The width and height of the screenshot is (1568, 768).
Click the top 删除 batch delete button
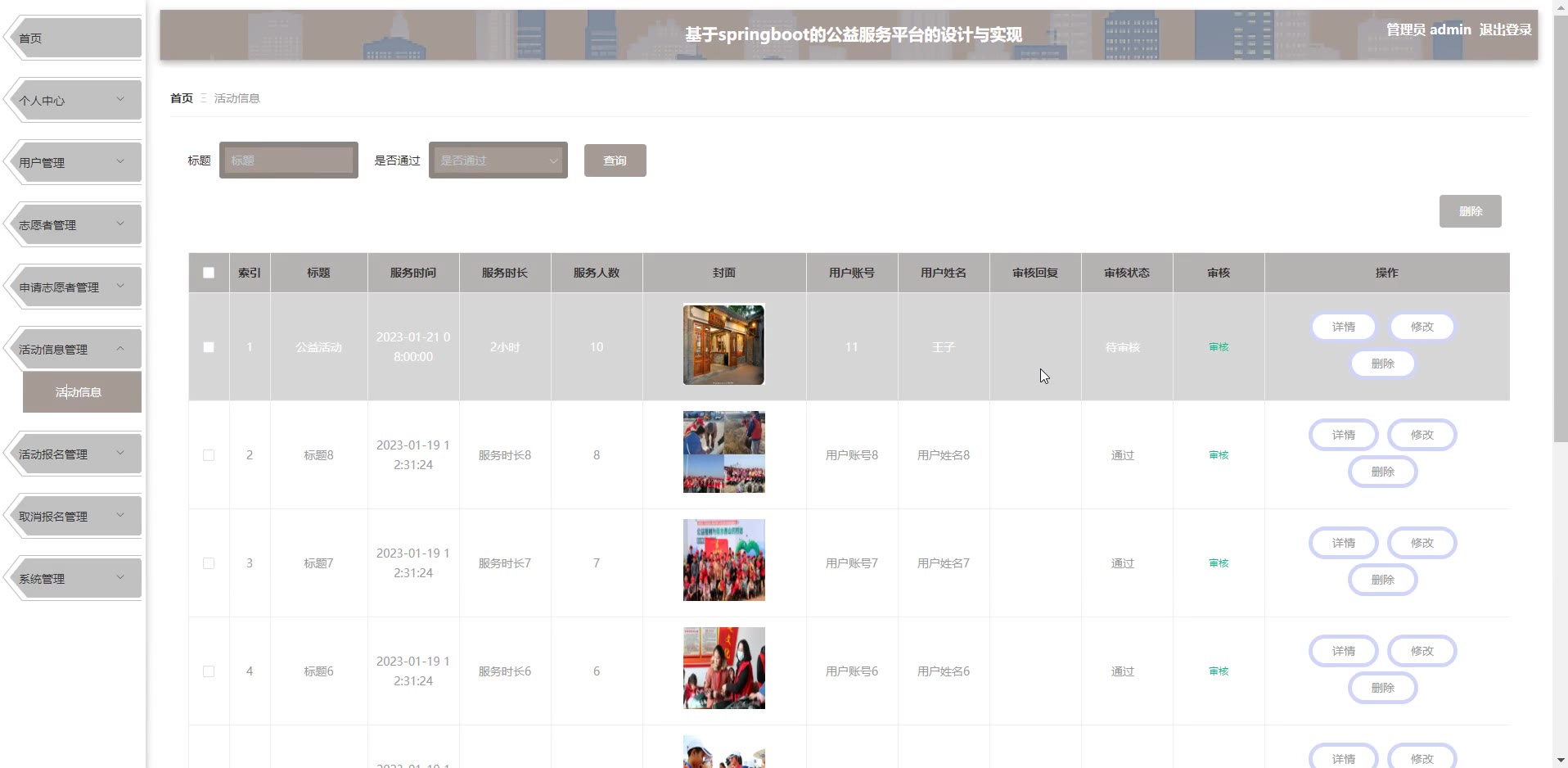pyautogui.click(x=1471, y=211)
